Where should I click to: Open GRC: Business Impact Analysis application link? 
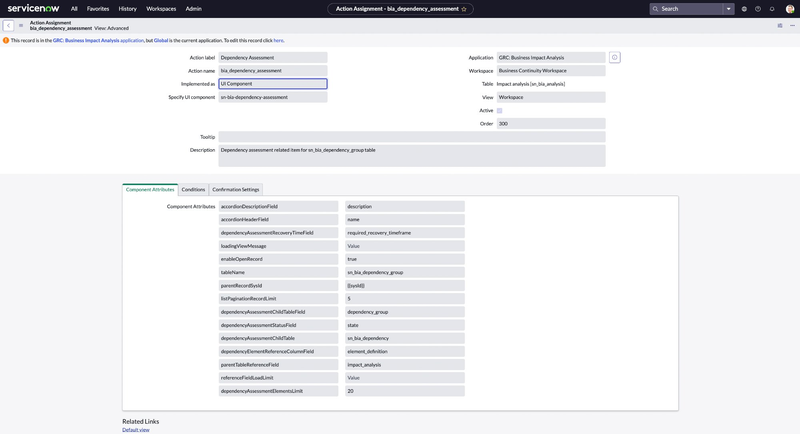tap(98, 40)
